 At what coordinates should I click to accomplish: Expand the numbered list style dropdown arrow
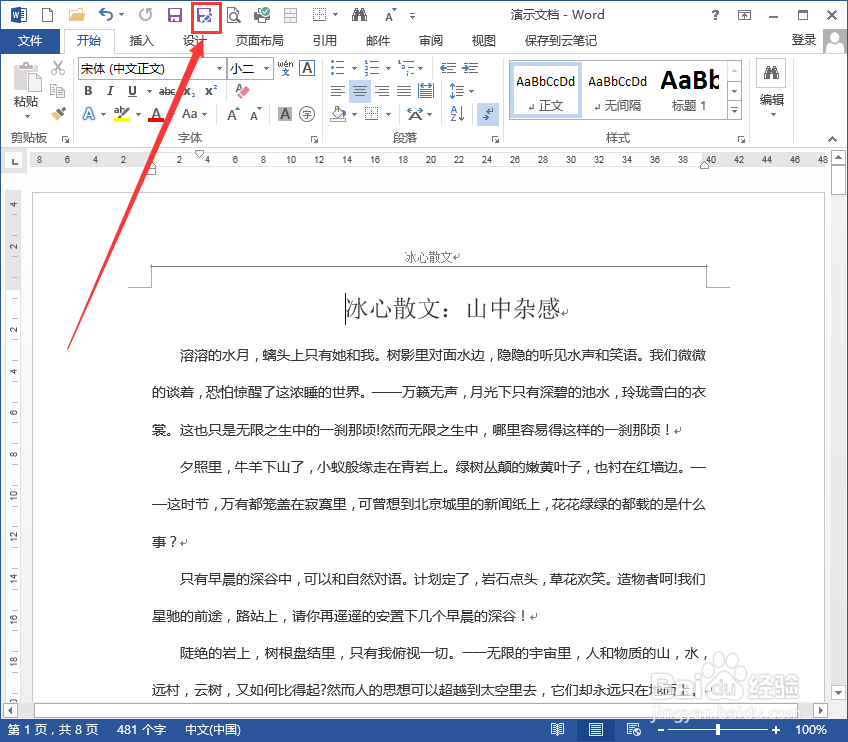388,69
